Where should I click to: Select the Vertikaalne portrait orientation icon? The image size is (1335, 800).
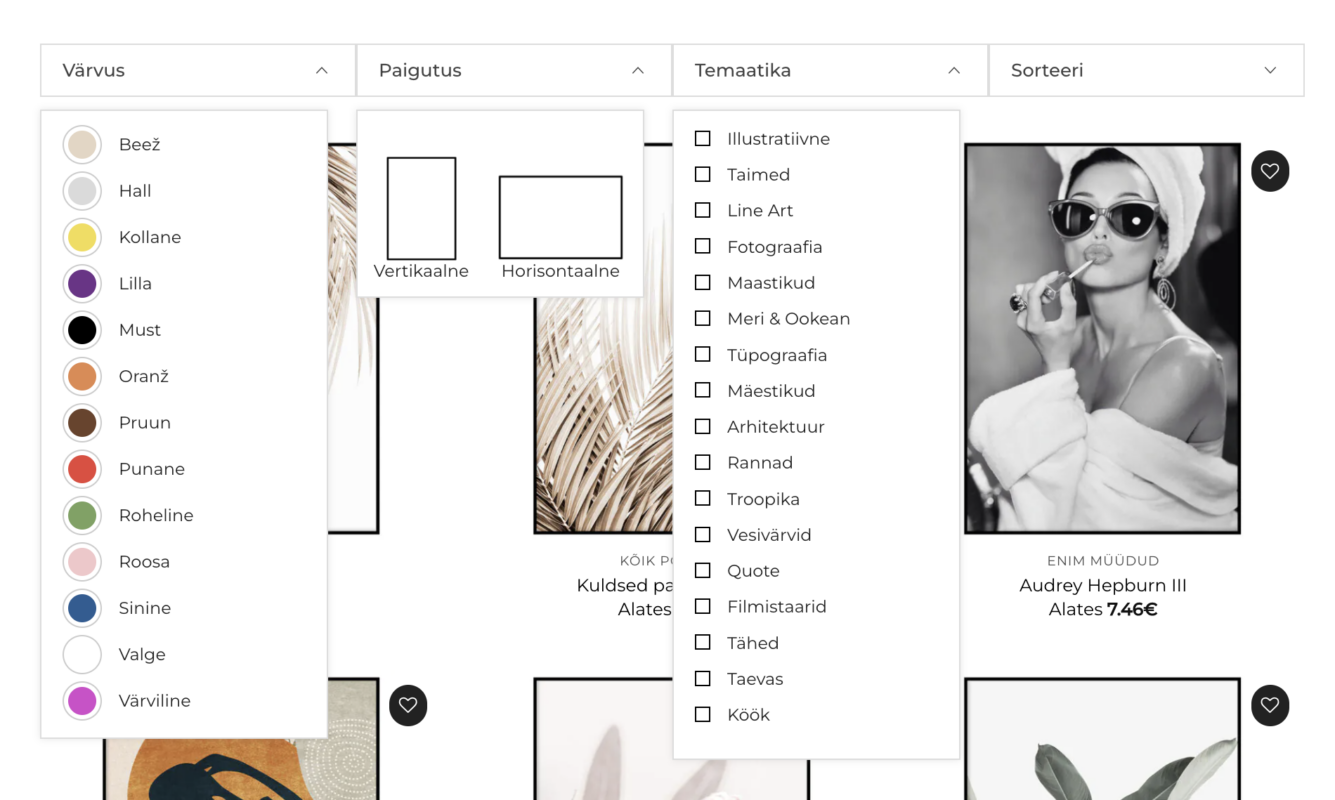(x=421, y=208)
